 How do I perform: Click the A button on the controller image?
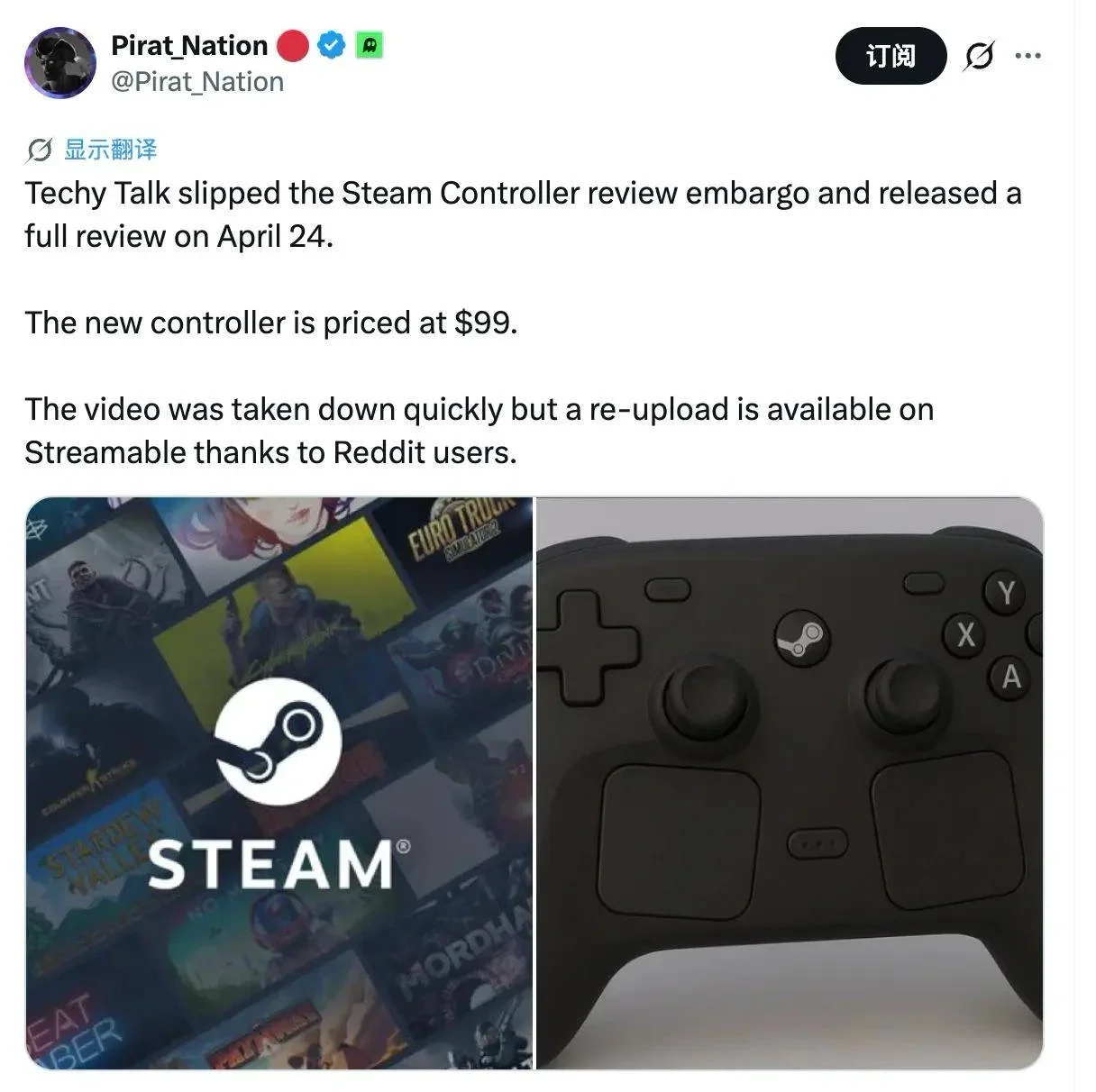(x=1011, y=677)
